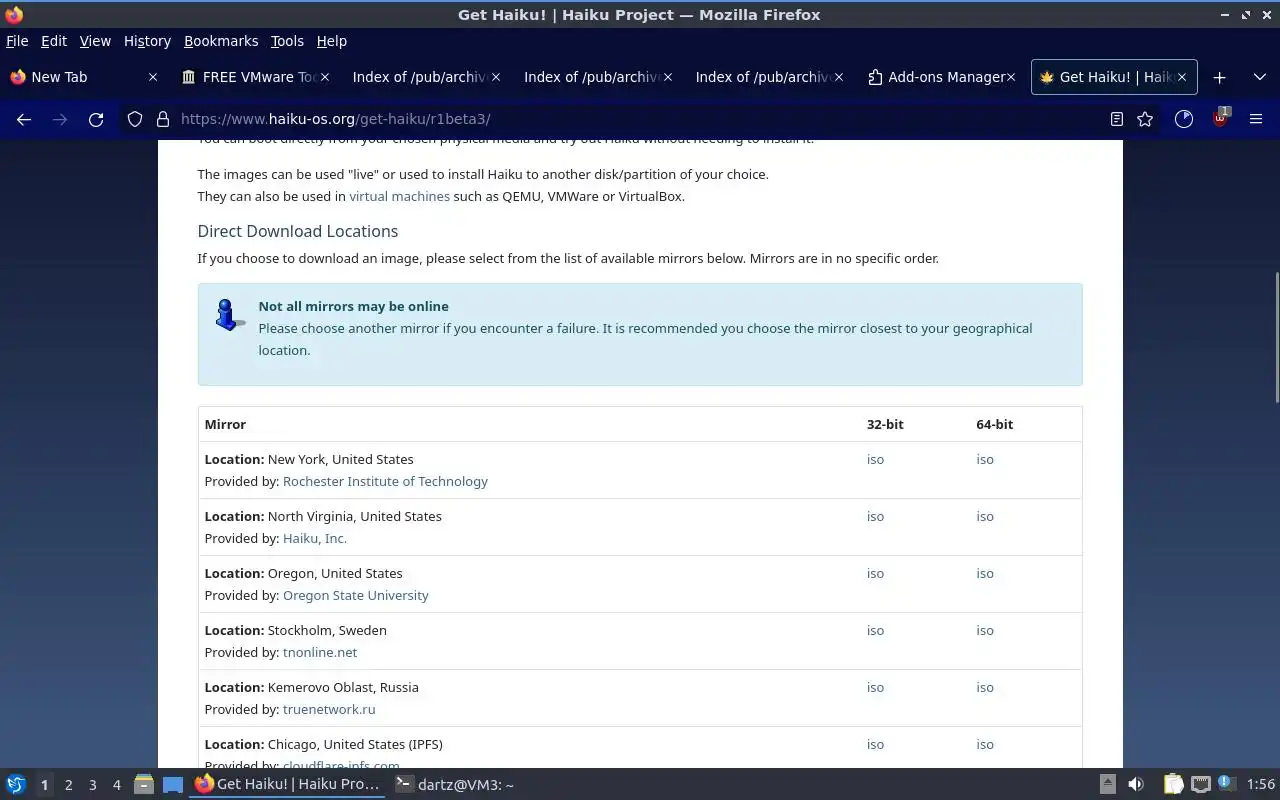Expand the list all tabs dropdown
The height and width of the screenshot is (800, 1280).
pos(1259,77)
